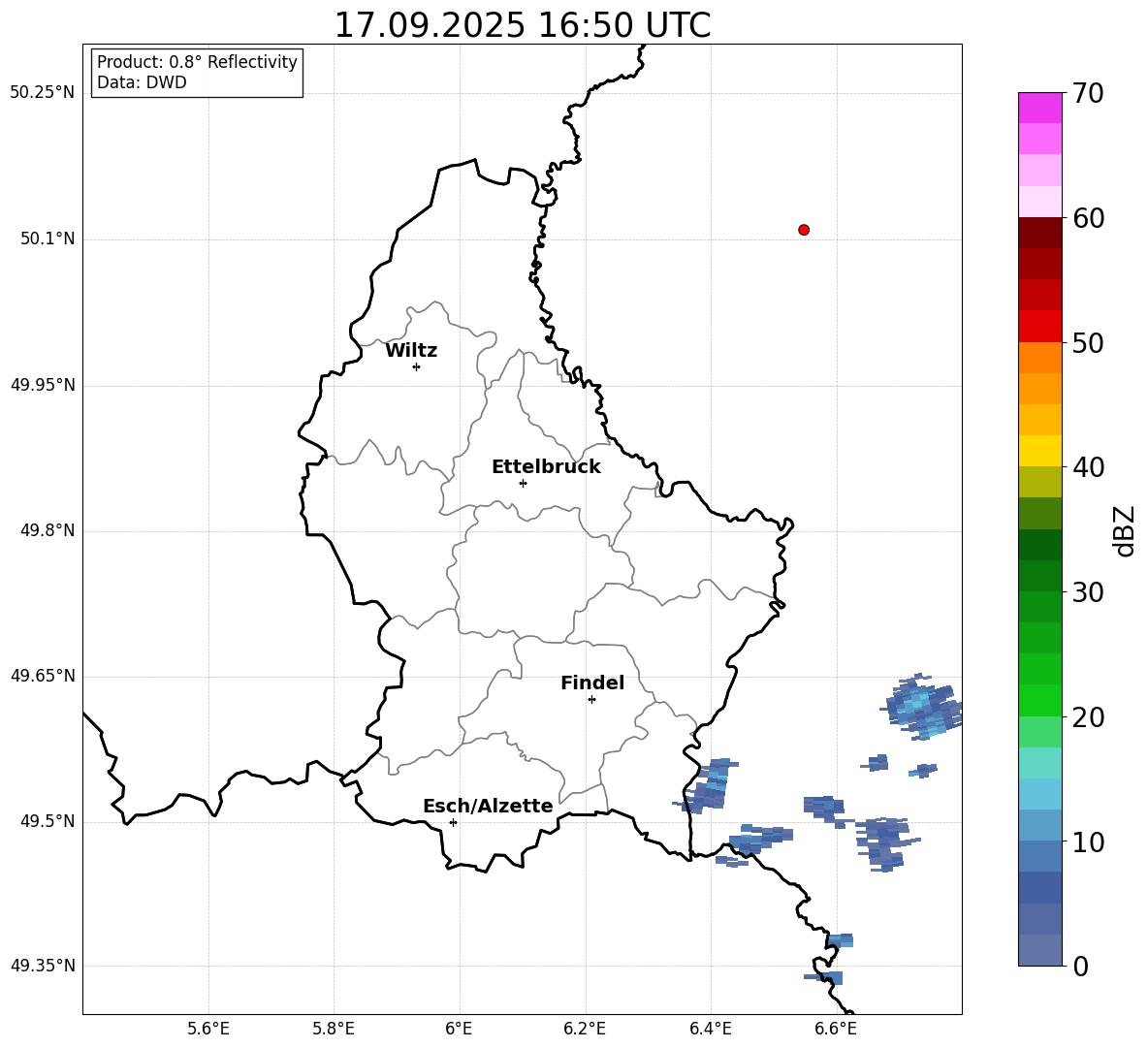Click the Product: 0.8° Reflectivity text
This screenshot has width=1148, height=1048.
coord(197,62)
